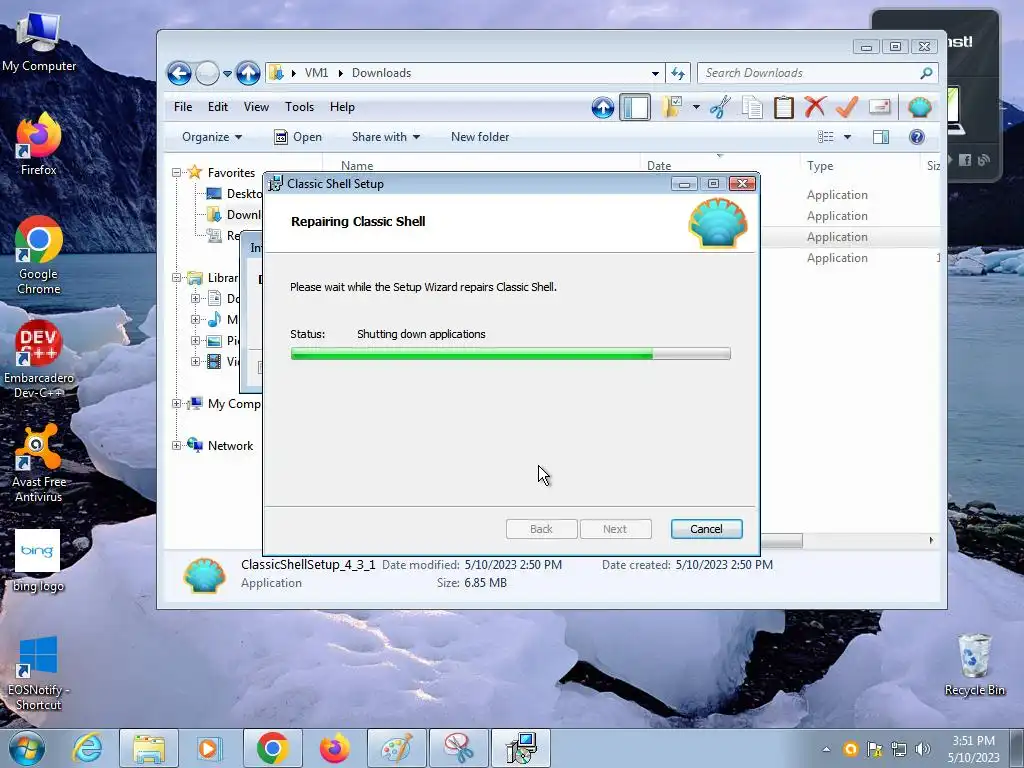Collapse the Libraries tree node
This screenshot has width=1024, height=768.
point(176,278)
